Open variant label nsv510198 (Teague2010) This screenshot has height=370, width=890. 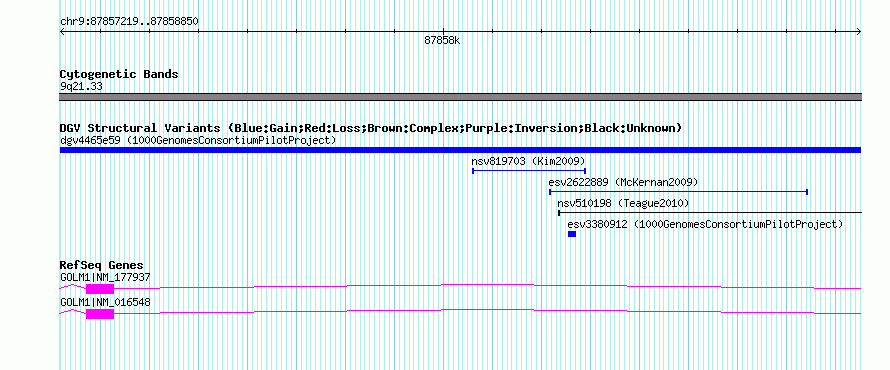pyautogui.click(x=623, y=204)
